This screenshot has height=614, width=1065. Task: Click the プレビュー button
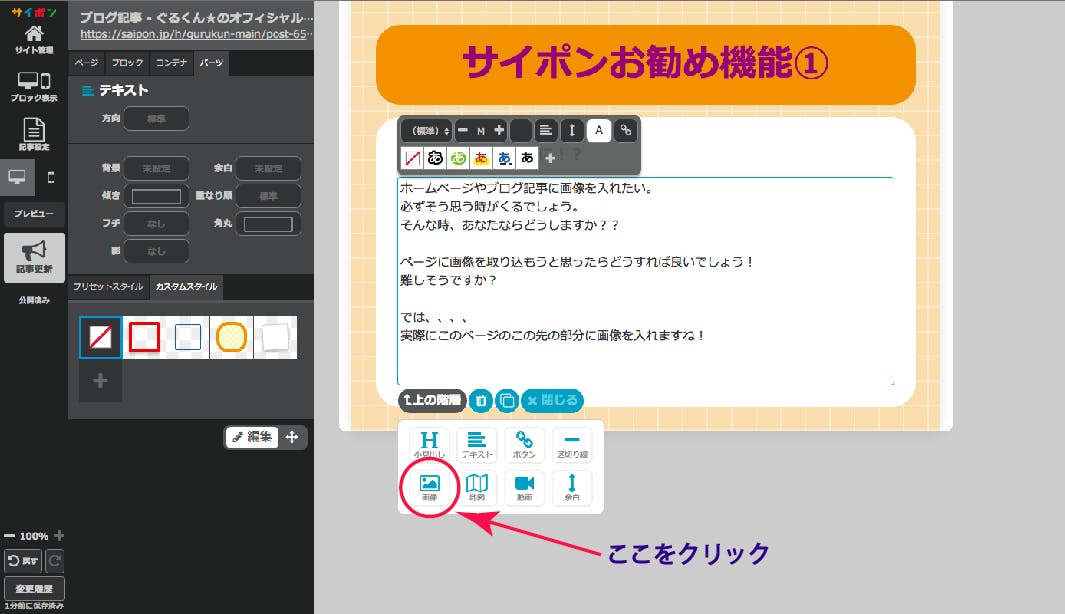(x=34, y=213)
